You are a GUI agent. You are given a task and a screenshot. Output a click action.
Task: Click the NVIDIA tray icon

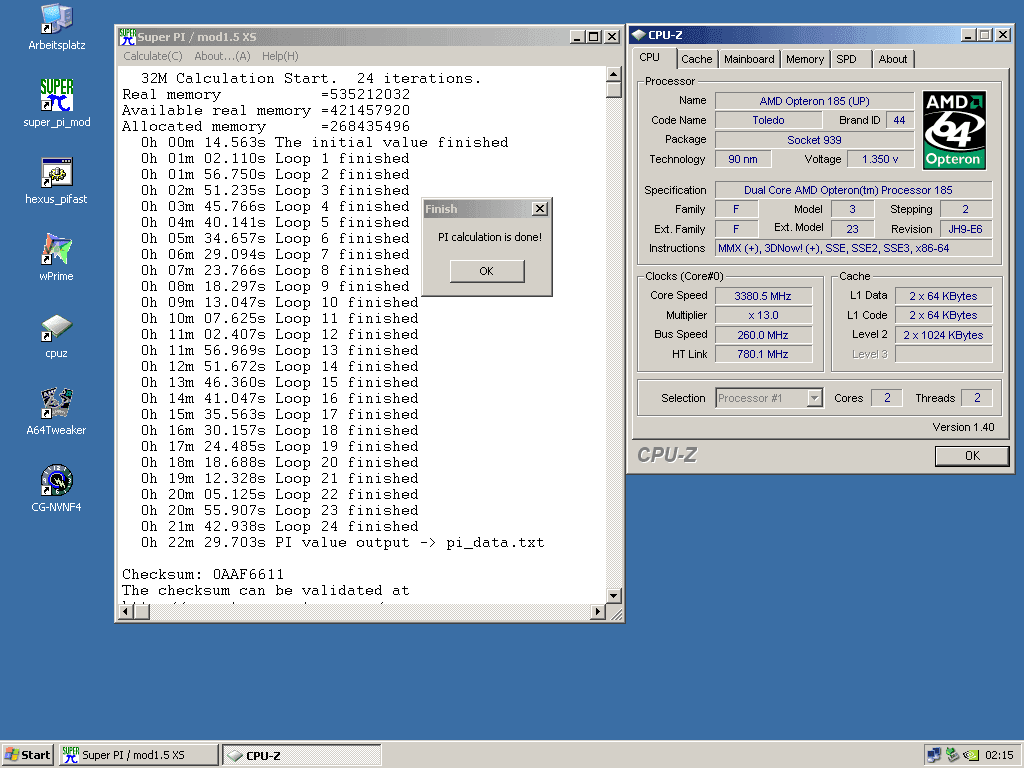(x=971, y=755)
